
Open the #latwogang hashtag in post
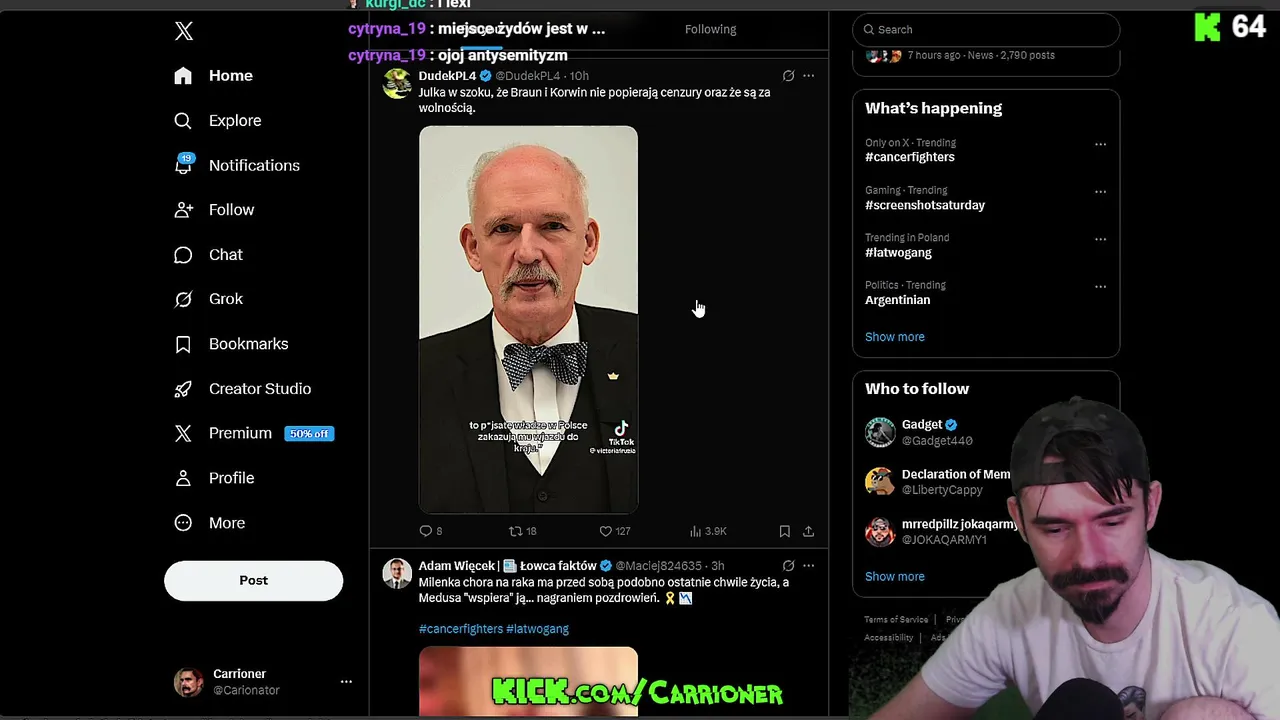pyautogui.click(x=537, y=629)
